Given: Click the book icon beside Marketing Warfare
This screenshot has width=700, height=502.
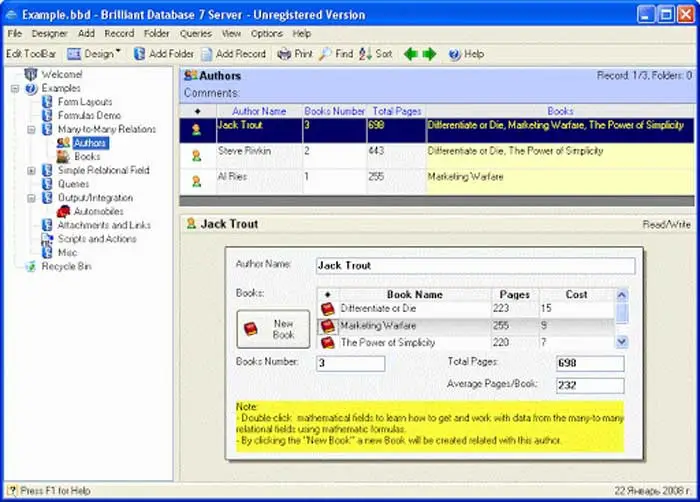Looking at the screenshot, I should 327,325.
